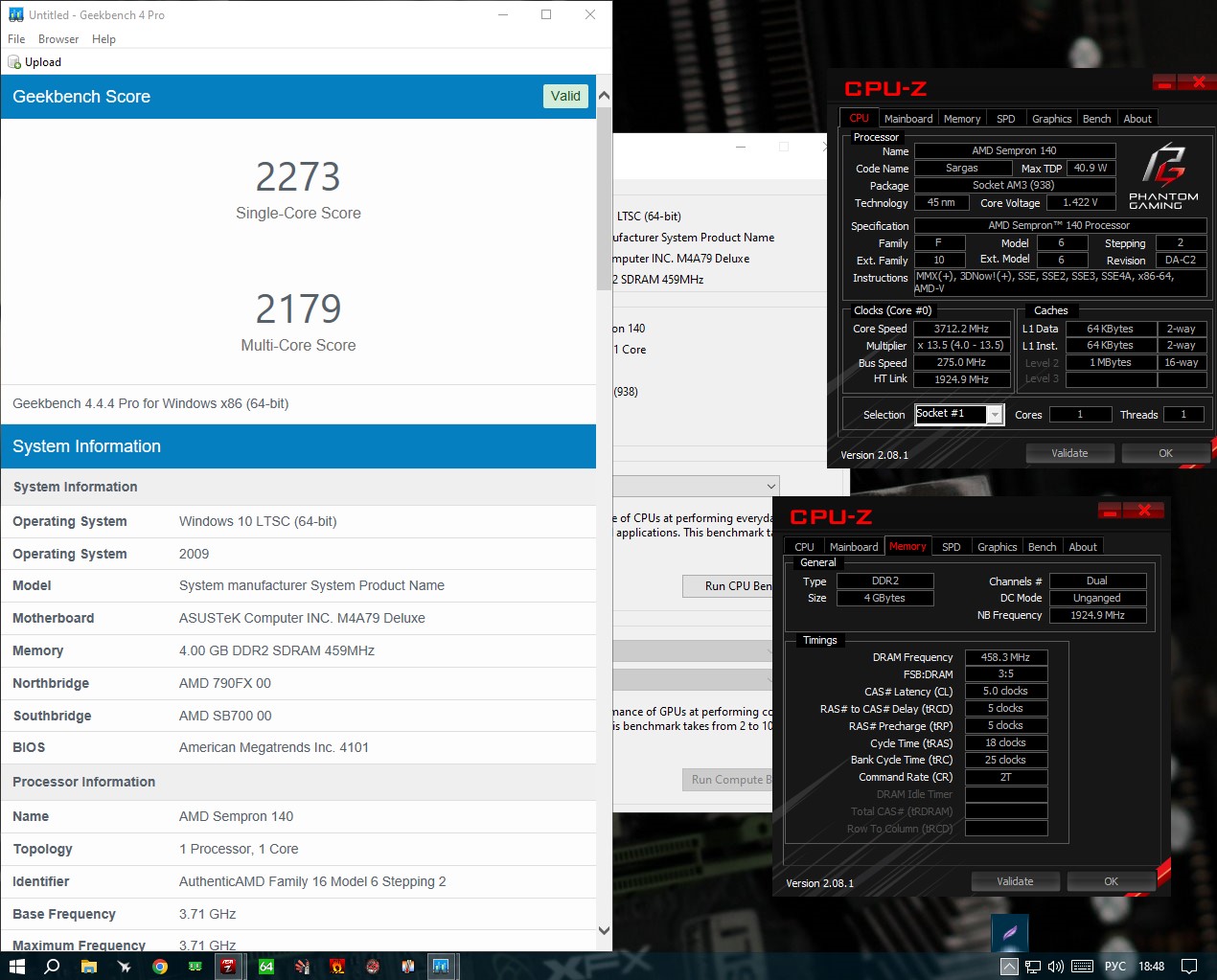
Task: Open Bench tab in the Processor CPU-Z window
Action: pyautogui.click(x=1096, y=119)
